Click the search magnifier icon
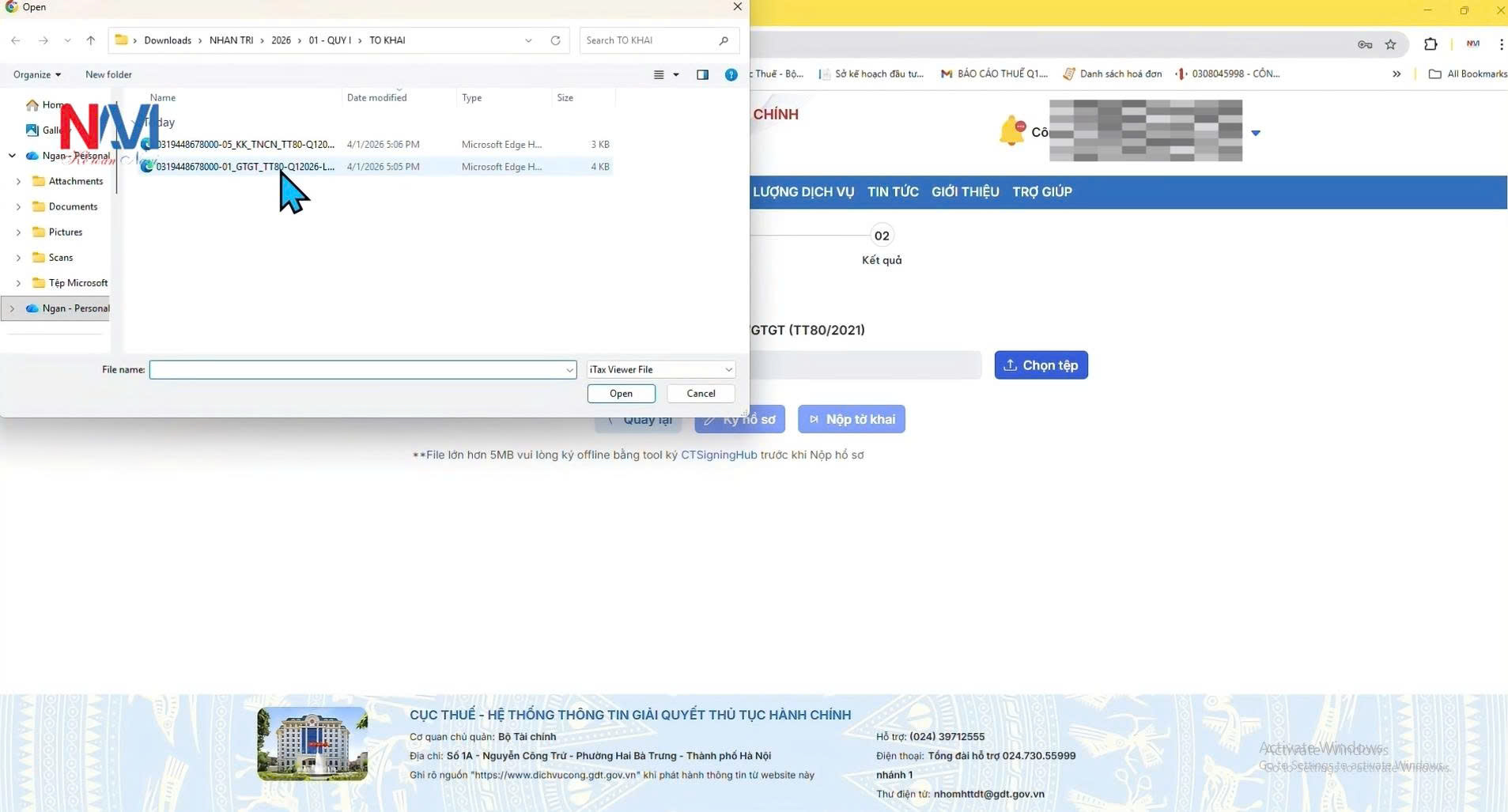1508x812 pixels. pyautogui.click(x=724, y=40)
